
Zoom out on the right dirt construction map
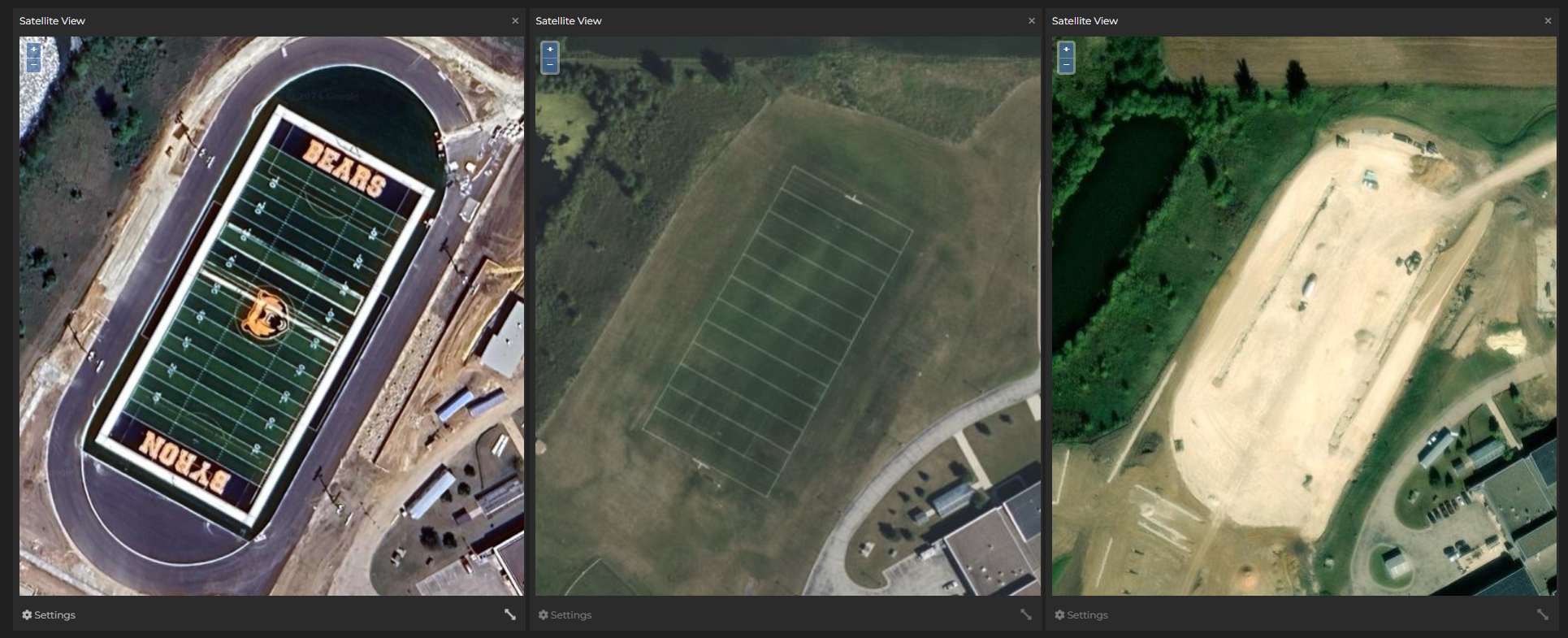[1066, 65]
